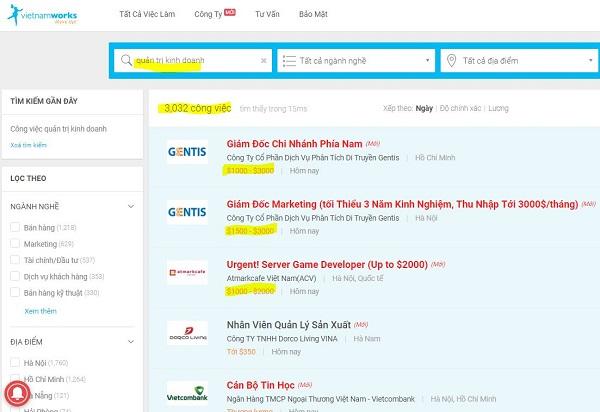The height and width of the screenshot is (412, 600).
Task: Open the Giám Đốc Marketing job
Action: [x=402, y=204]
